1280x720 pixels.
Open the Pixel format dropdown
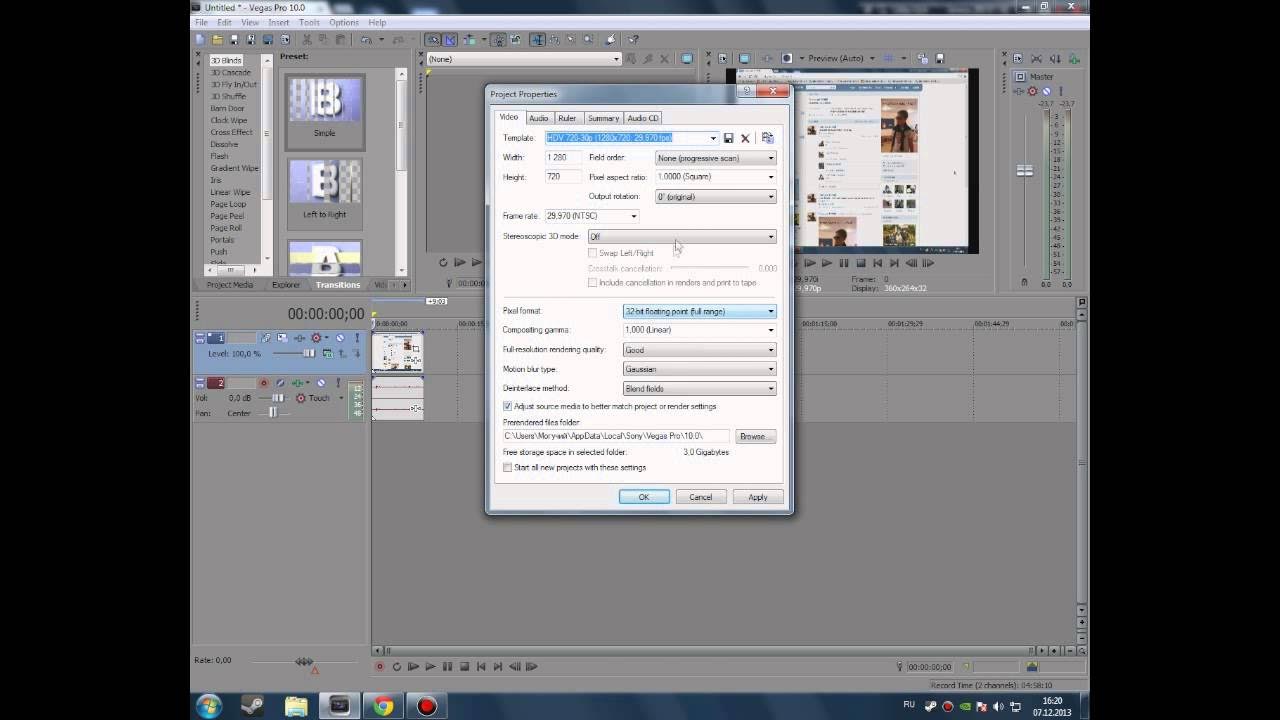(699, 311)
